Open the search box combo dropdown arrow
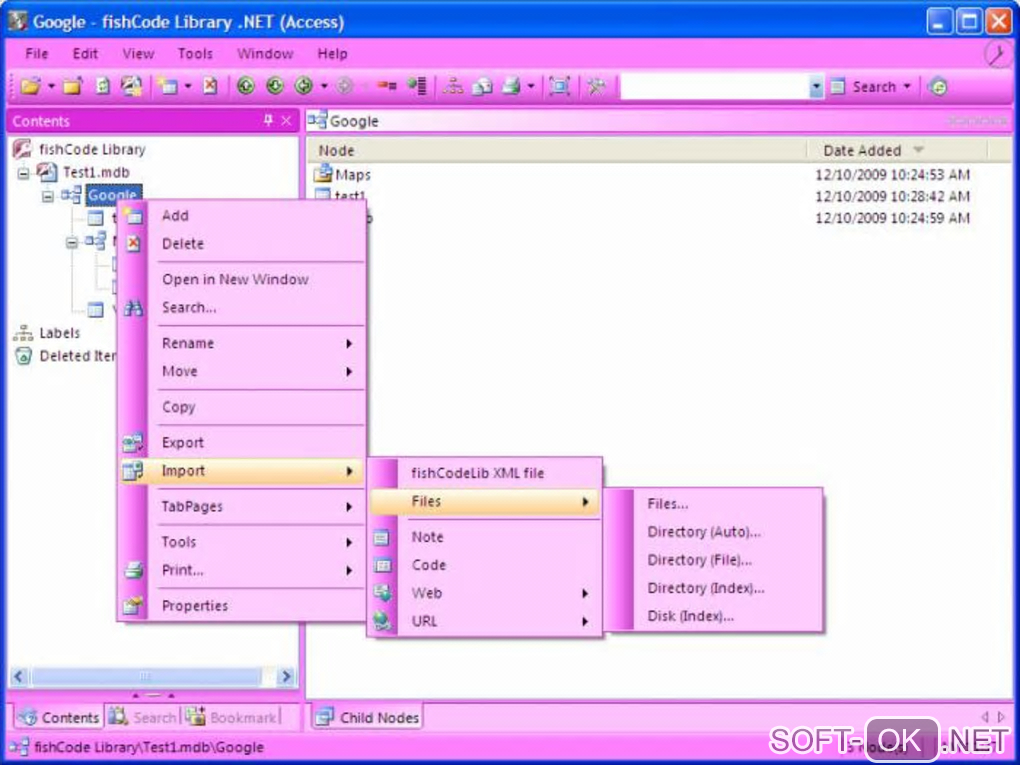 click(816, 87)
